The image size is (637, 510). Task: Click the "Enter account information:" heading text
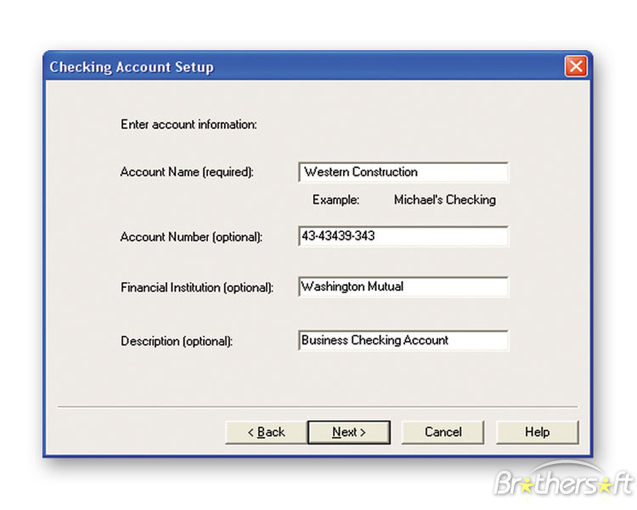[189, 125]
